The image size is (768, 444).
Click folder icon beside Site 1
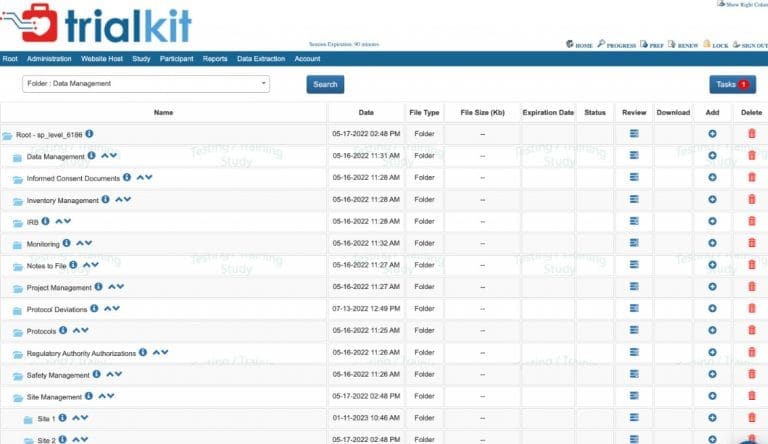point(28,419)
